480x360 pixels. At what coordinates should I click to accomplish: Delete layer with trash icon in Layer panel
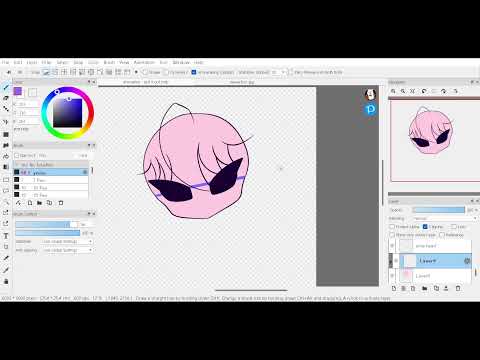458,288
